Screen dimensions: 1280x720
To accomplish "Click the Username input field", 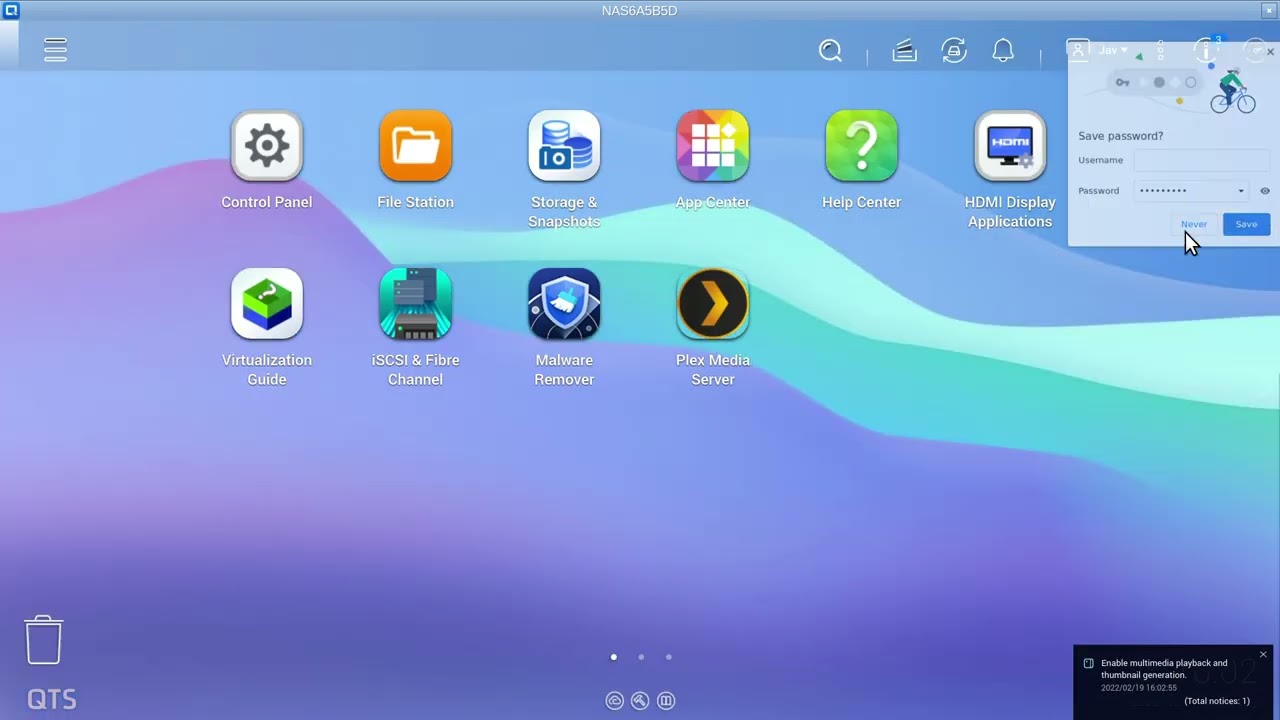I will pyautogui.click(x=1202, y=160).
